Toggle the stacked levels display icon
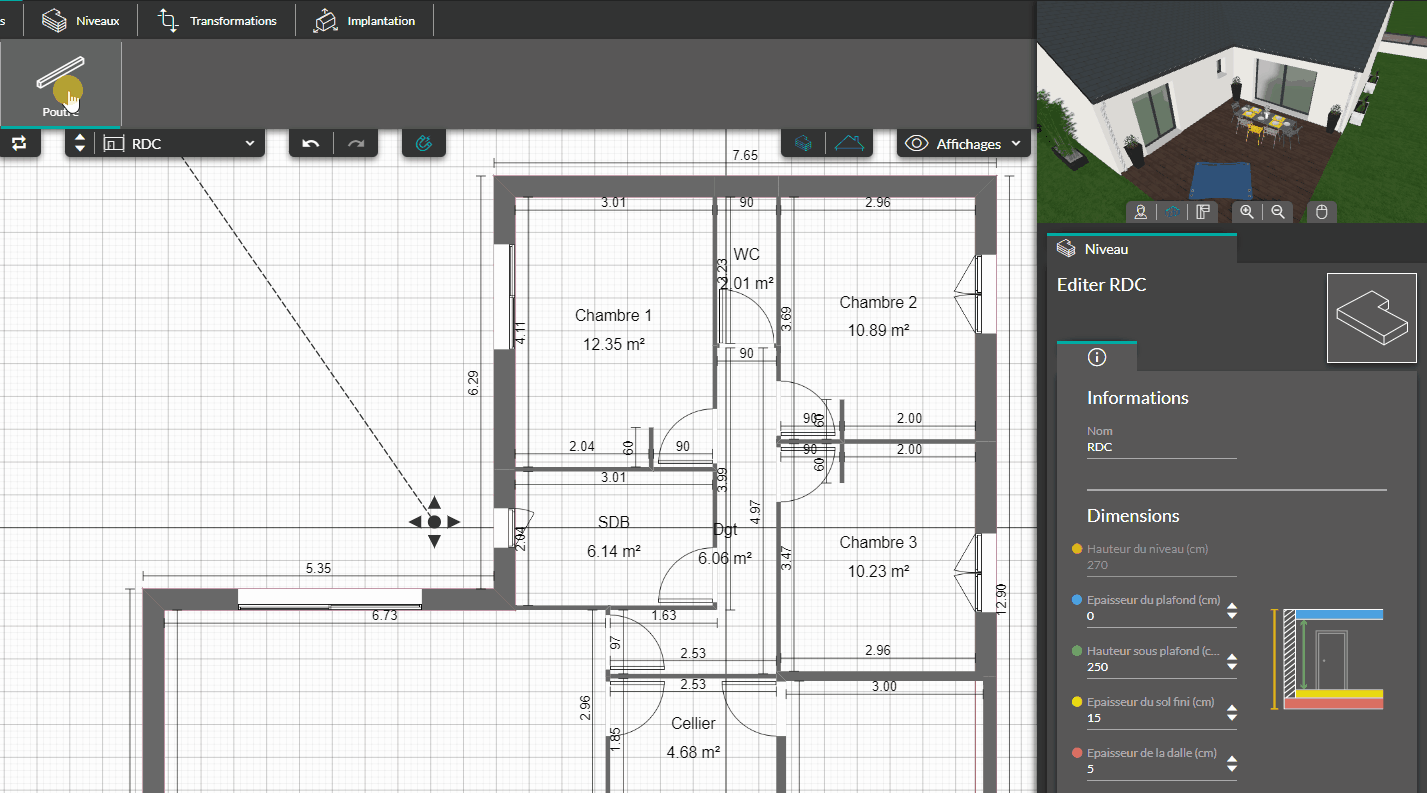The image size is (1427, 793). (803, 144)
